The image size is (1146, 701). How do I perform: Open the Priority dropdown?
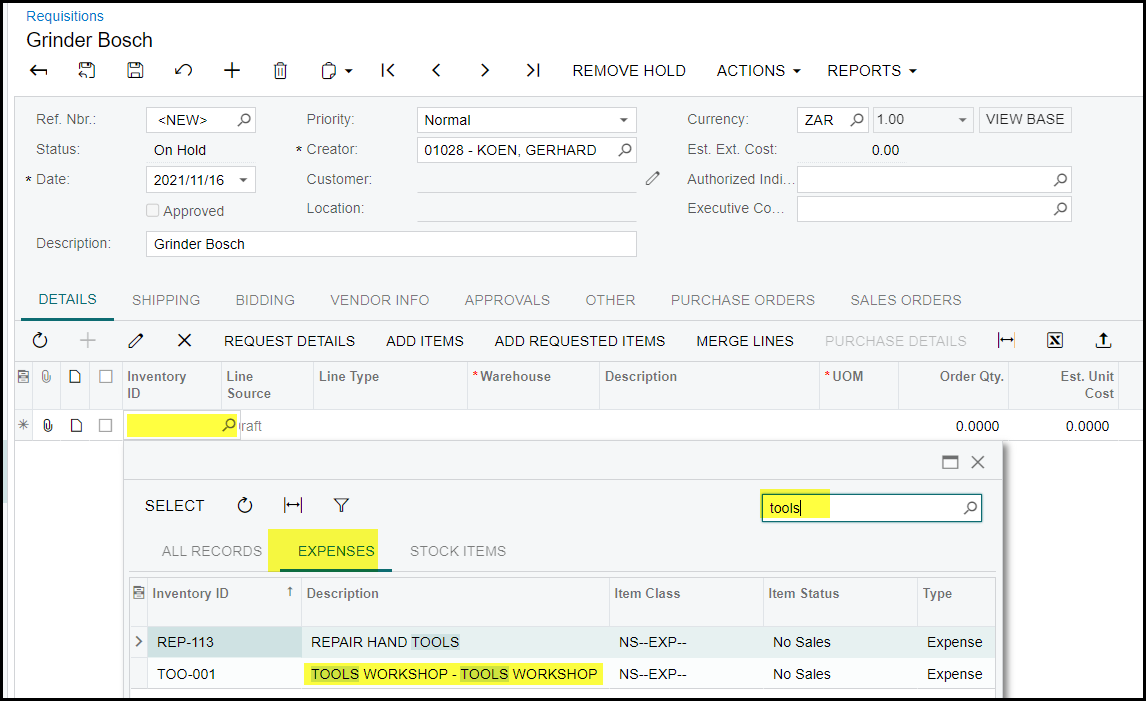(x=623, y=120)
